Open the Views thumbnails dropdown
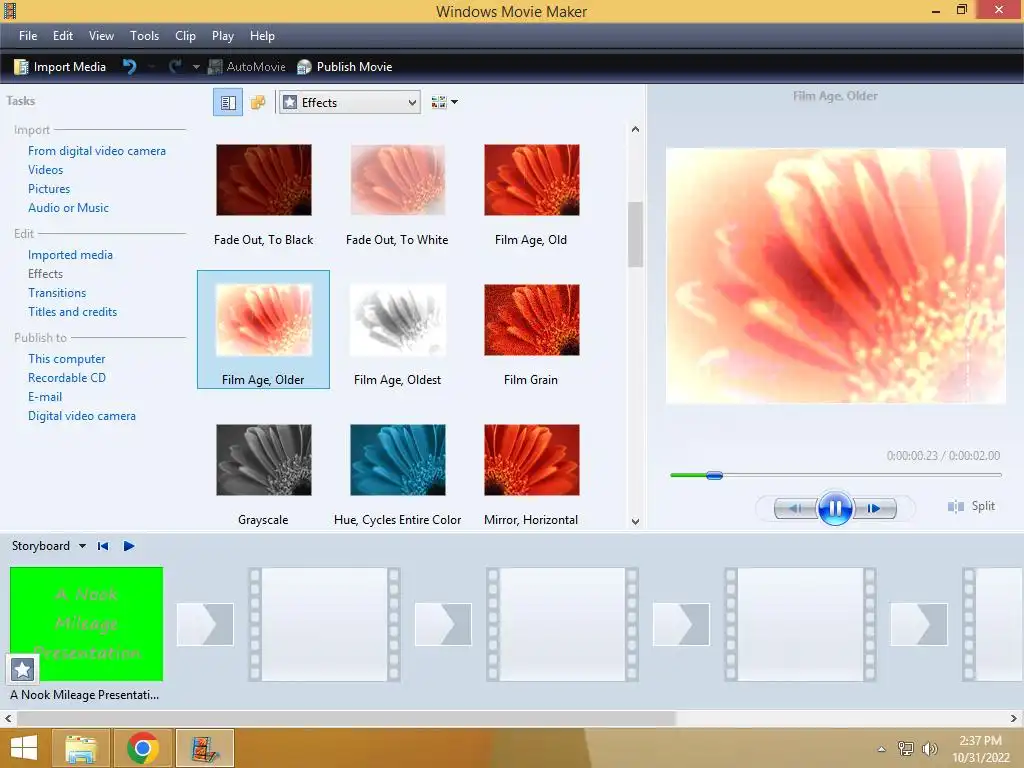Screen dimensions: 1024x768 [x=444, y=103]
